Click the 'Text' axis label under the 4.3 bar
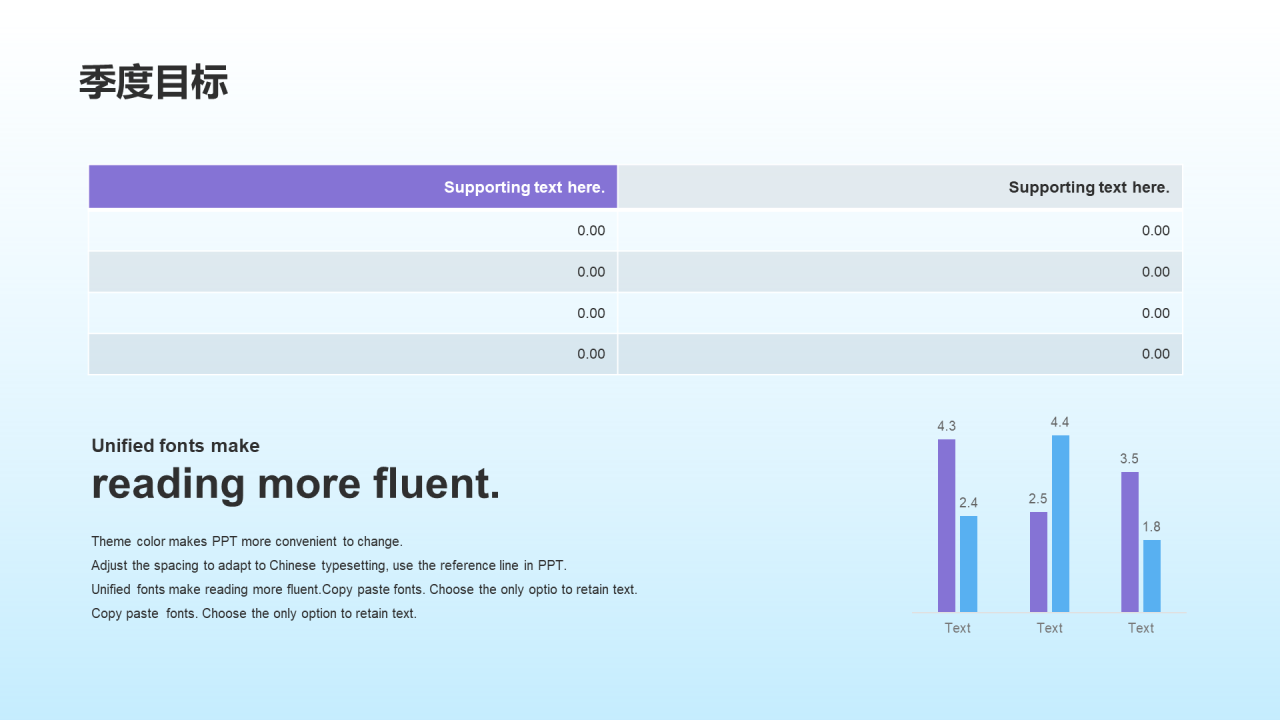Image resolution: width=1280 pixels, height=720 pixels. click(958, 628)
